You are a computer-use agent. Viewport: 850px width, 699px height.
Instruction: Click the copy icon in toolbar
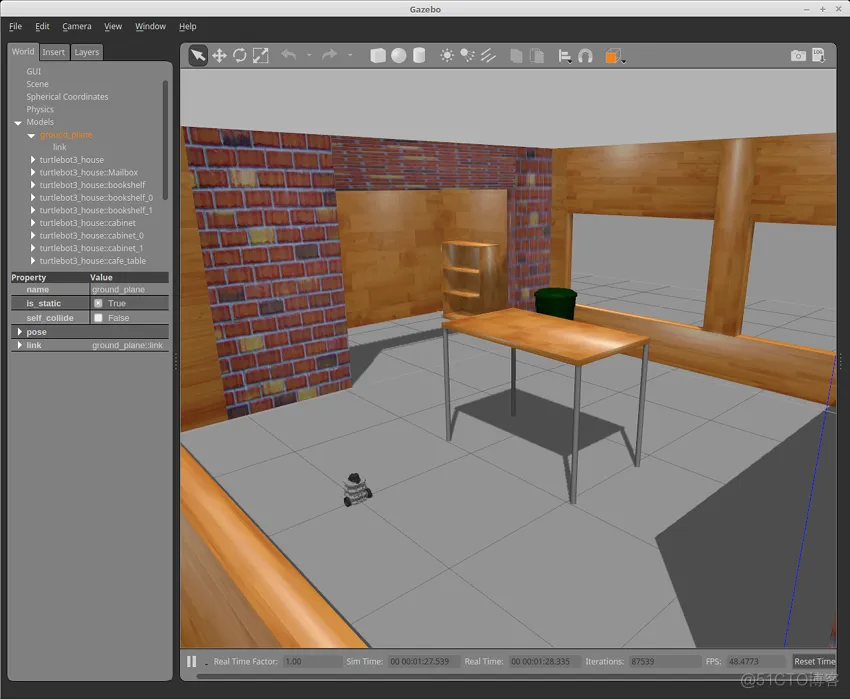pyautogui.click(x=516, y=56)
